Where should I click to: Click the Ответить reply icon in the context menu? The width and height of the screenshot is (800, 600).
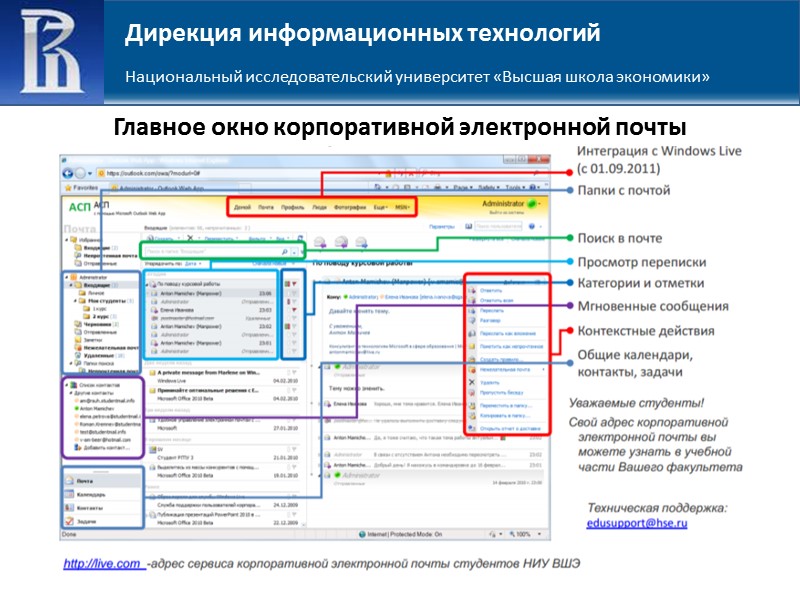(x=471, y=290)
